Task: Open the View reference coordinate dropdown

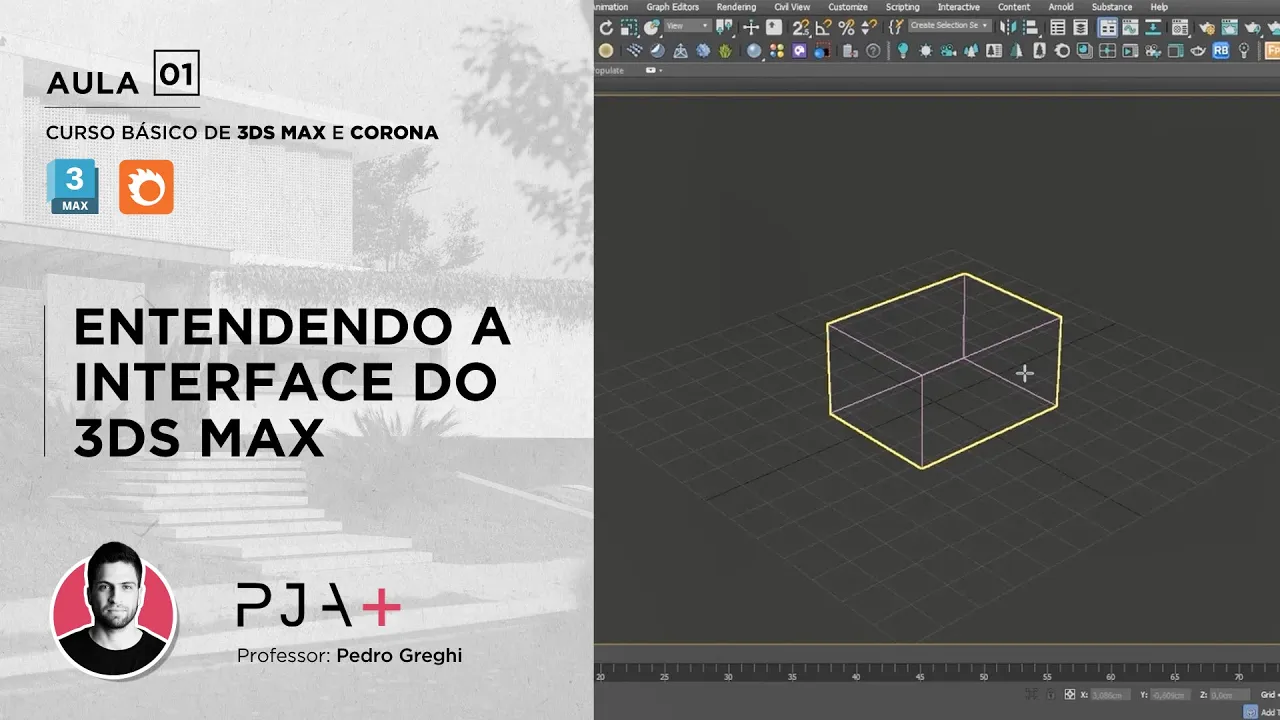Action: pos(688,26)
